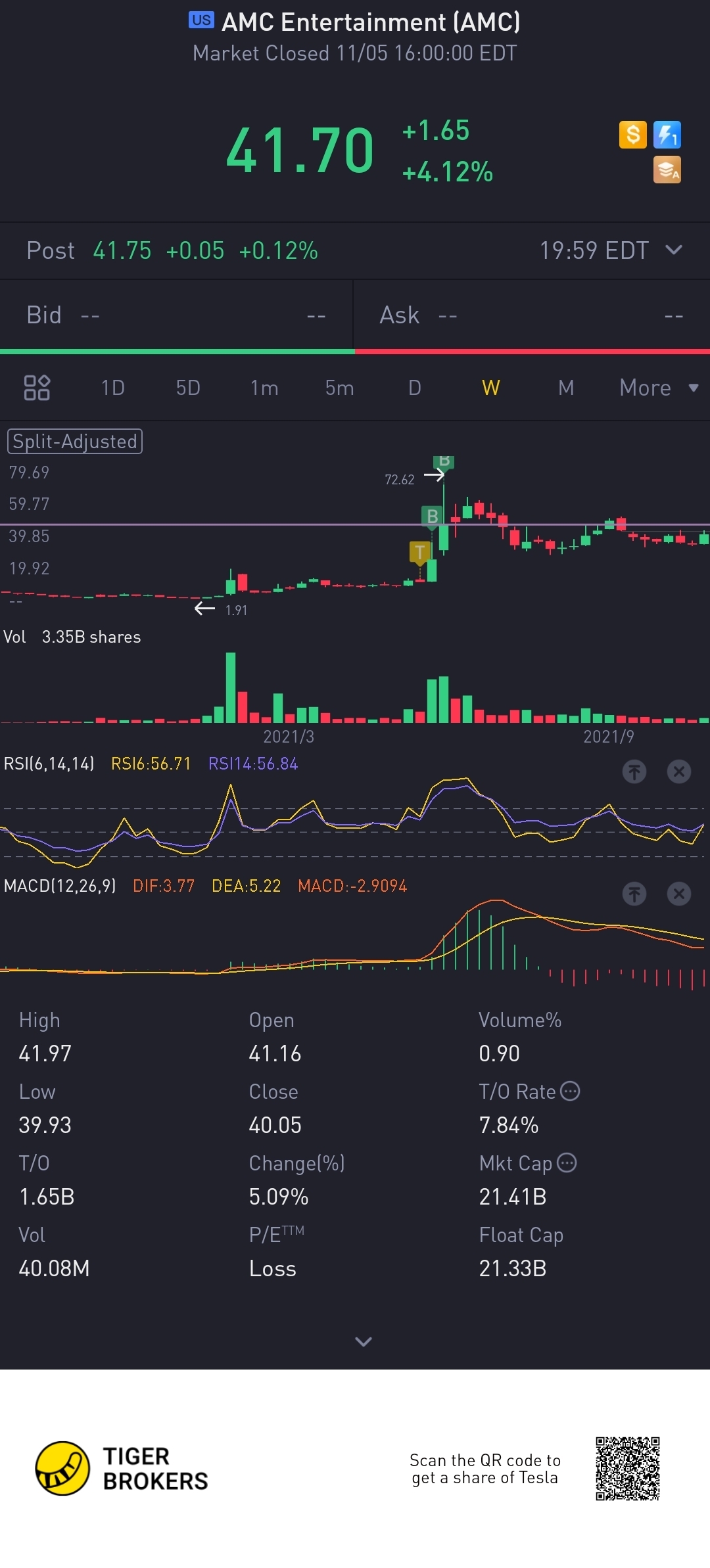This screenshot has width=710, height=1568.
Task: Open T/O Rate info icon
Action: (x=570, y=1091)
